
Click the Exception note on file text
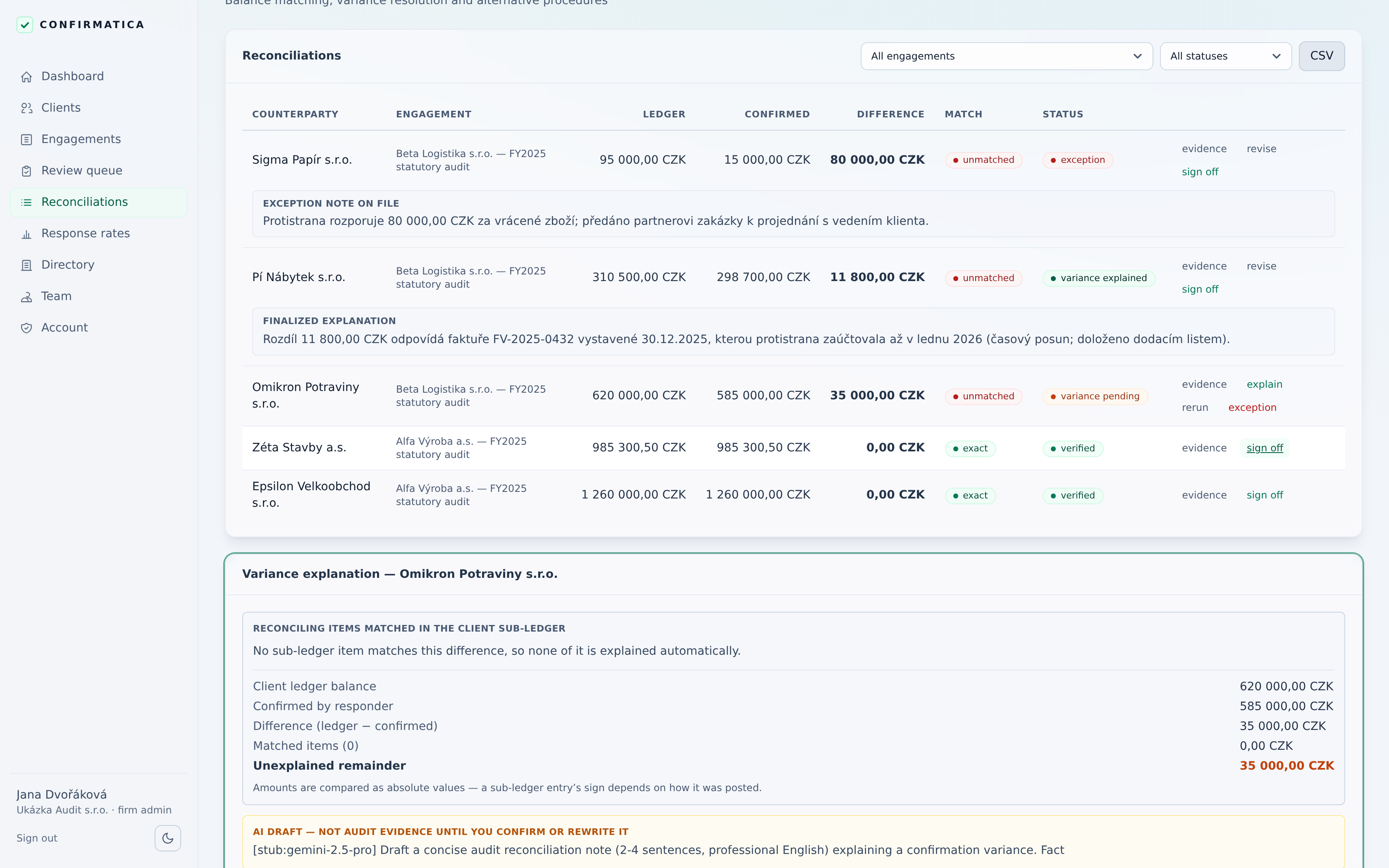595,222
